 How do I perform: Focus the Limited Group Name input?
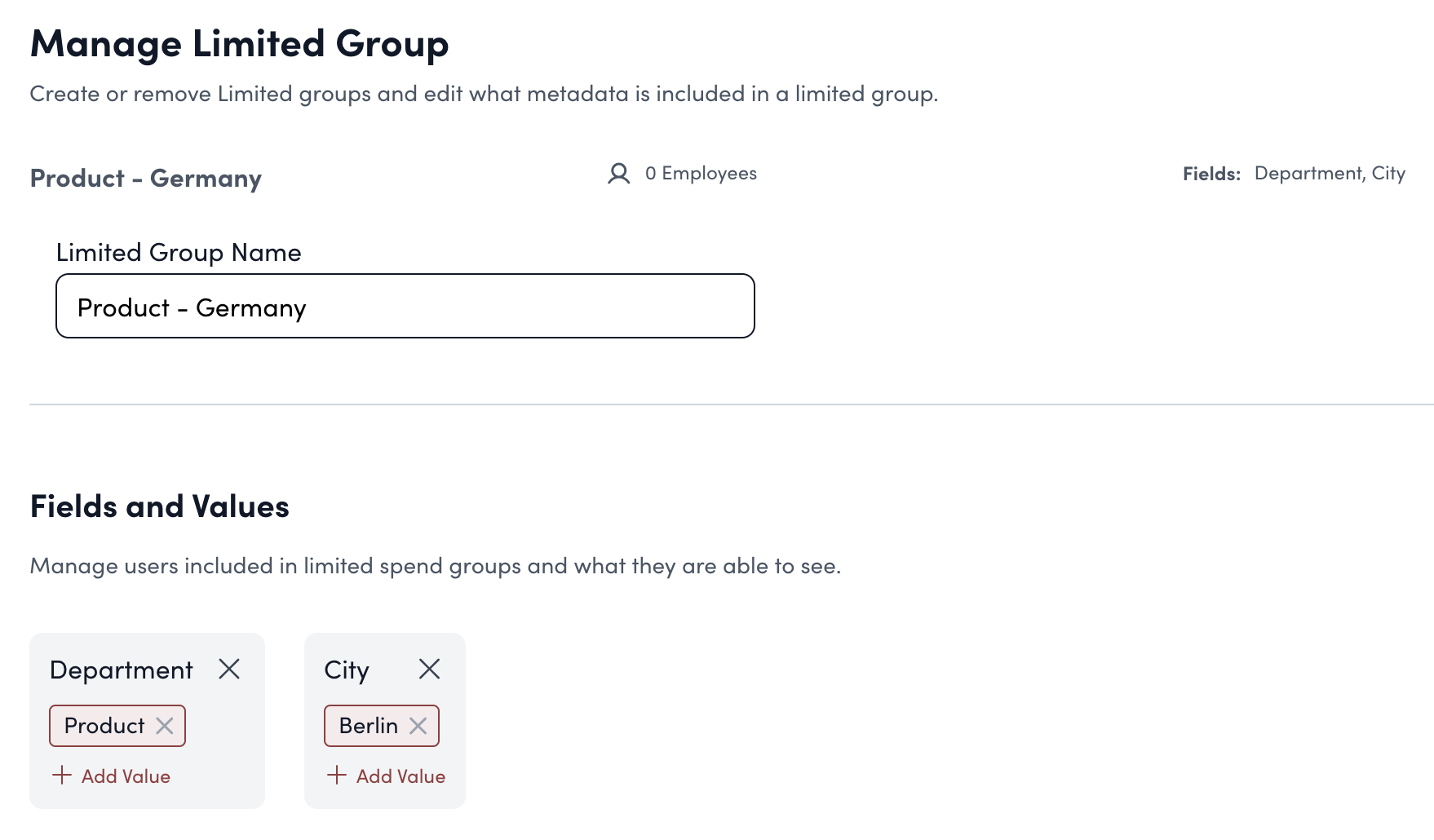click(x=405, y=307)
